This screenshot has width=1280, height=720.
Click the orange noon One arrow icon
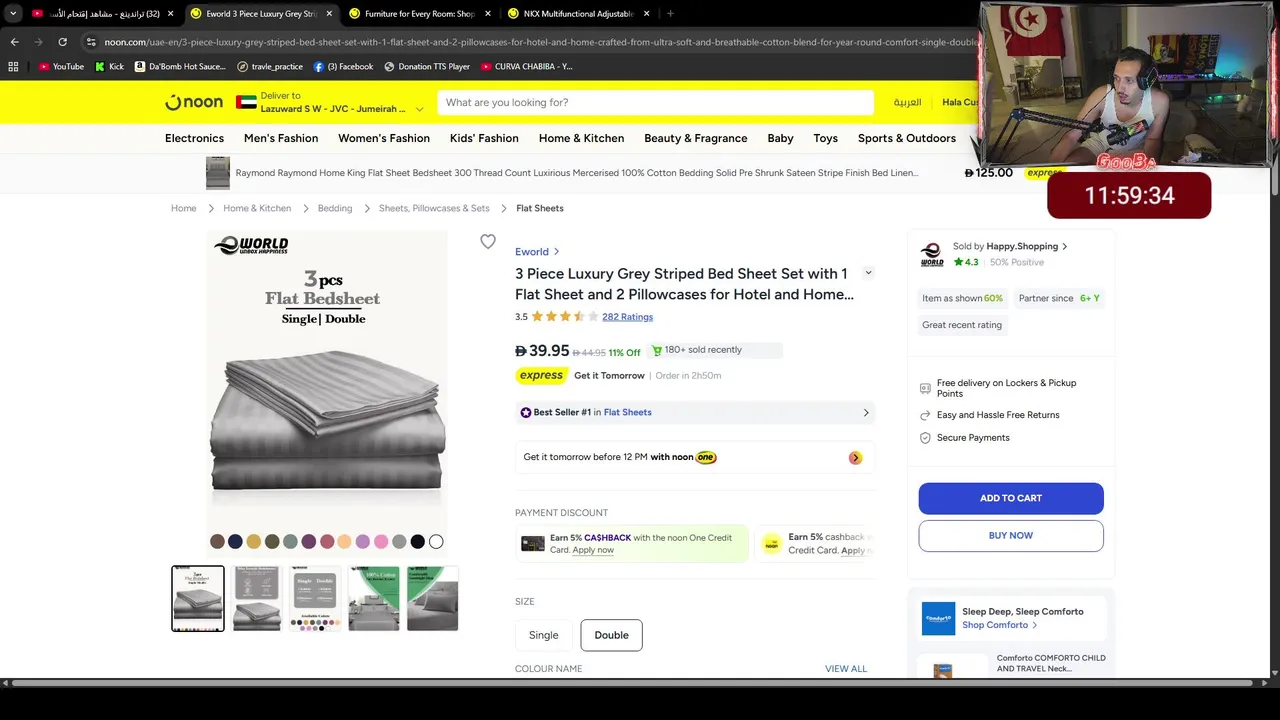point(855,458)
